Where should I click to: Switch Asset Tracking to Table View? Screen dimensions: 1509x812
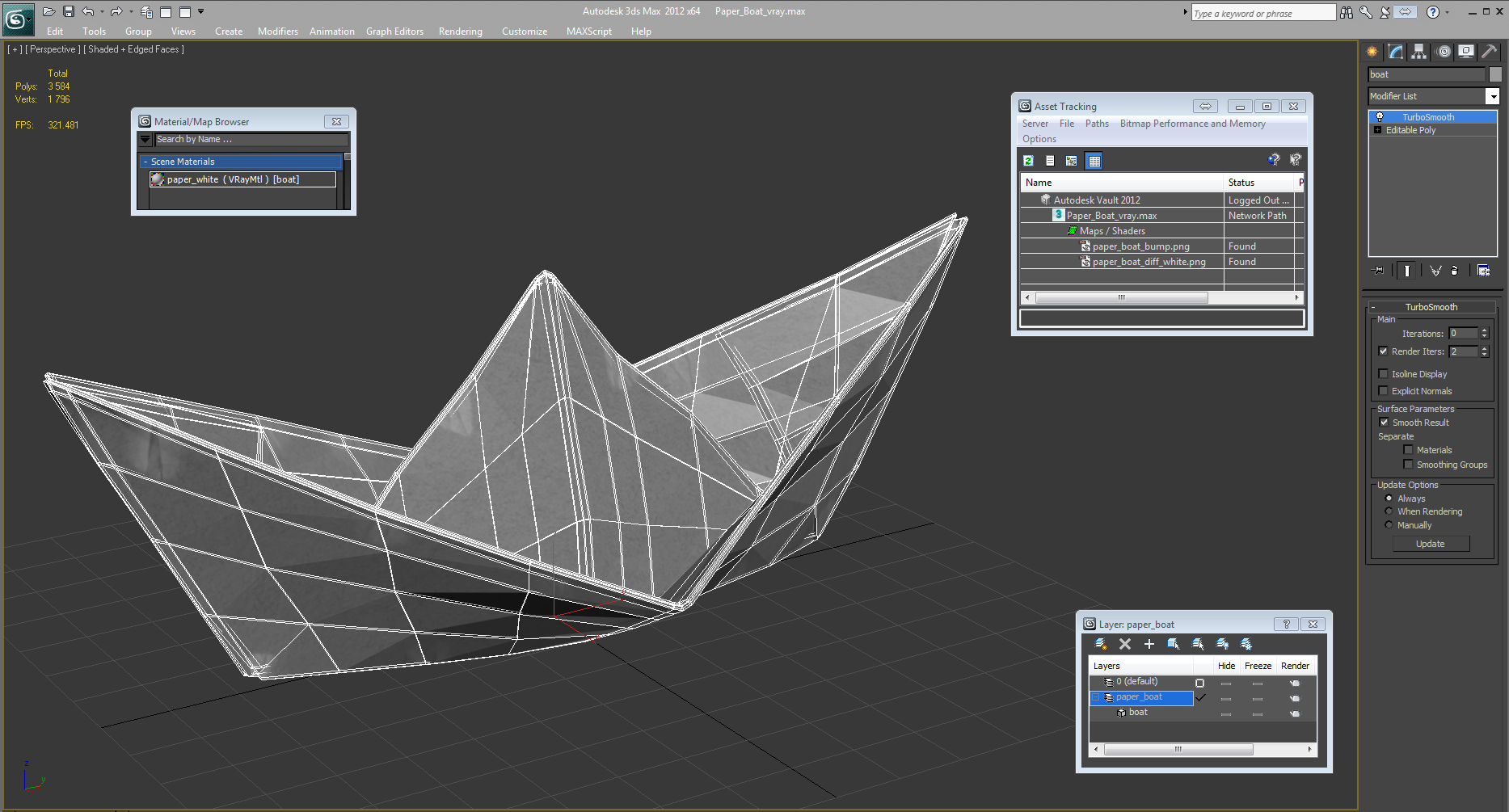coord(1094,161)
